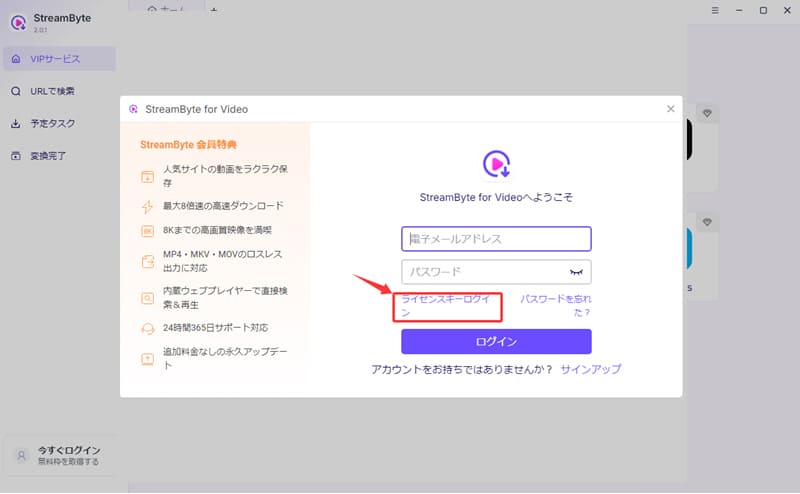This screenshot has height=494, width=800.
Task: Click the purple ログイン button
Action: click(496, 341)
